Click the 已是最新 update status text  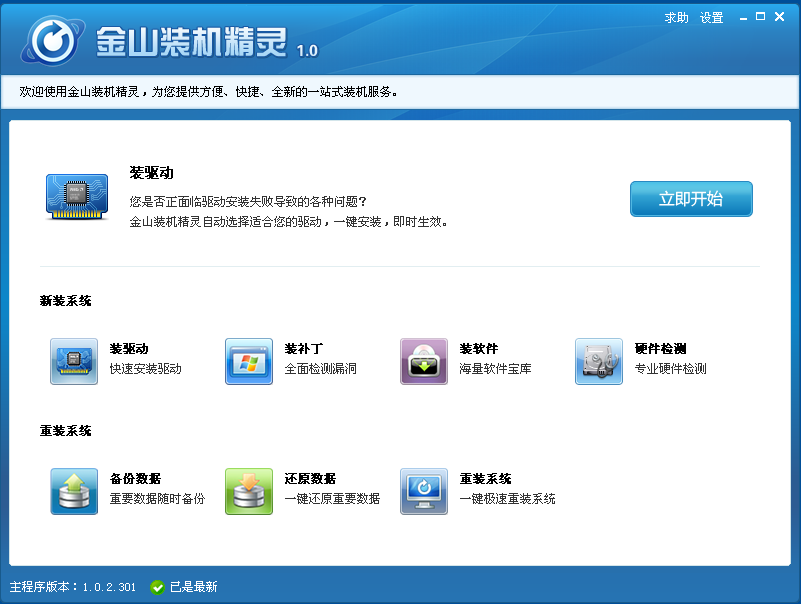tap(194, 587)
